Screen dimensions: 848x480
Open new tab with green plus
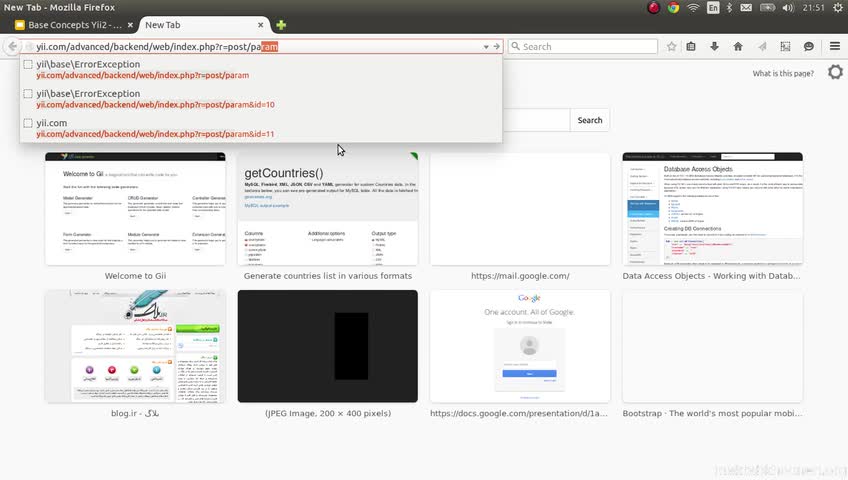(x=281, y=25)
